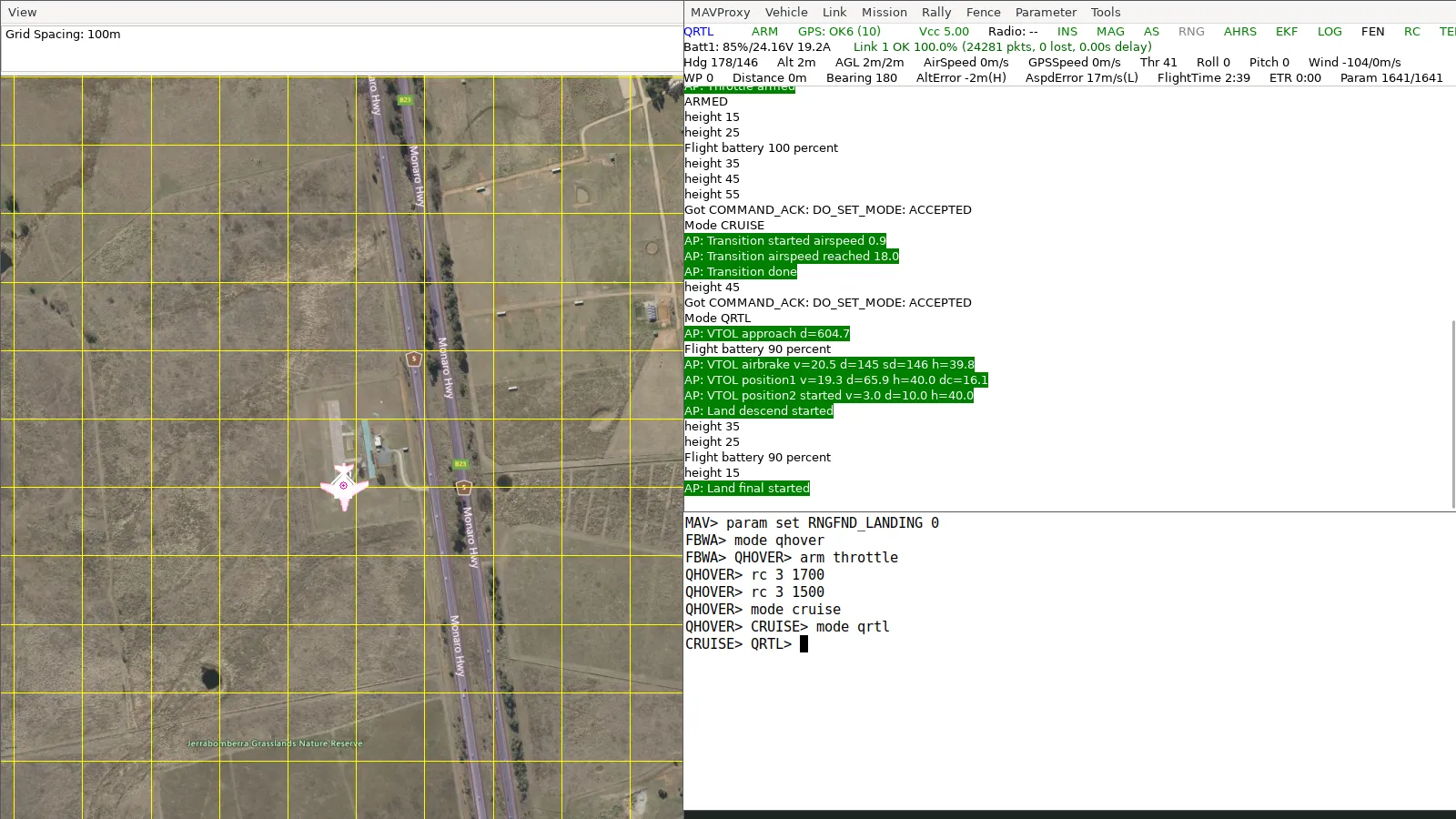Open the Fence menu
1456x819 pixels.
(983, 12)
